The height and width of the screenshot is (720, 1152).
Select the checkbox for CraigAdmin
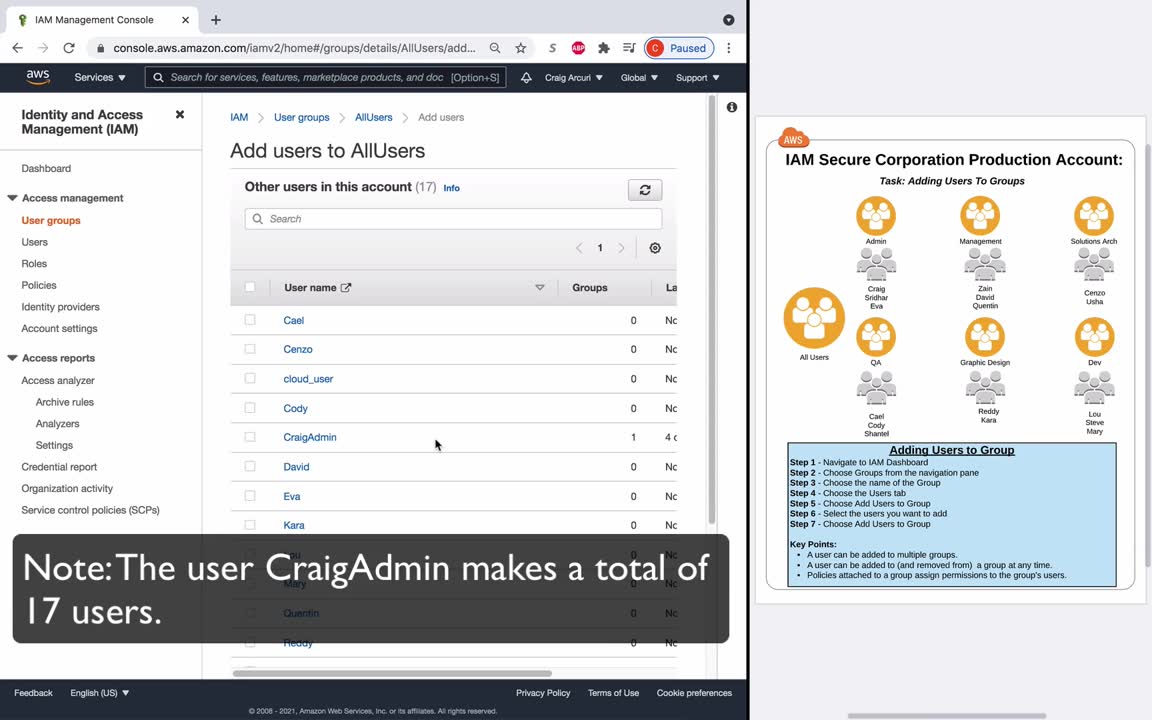coord(250,437)
